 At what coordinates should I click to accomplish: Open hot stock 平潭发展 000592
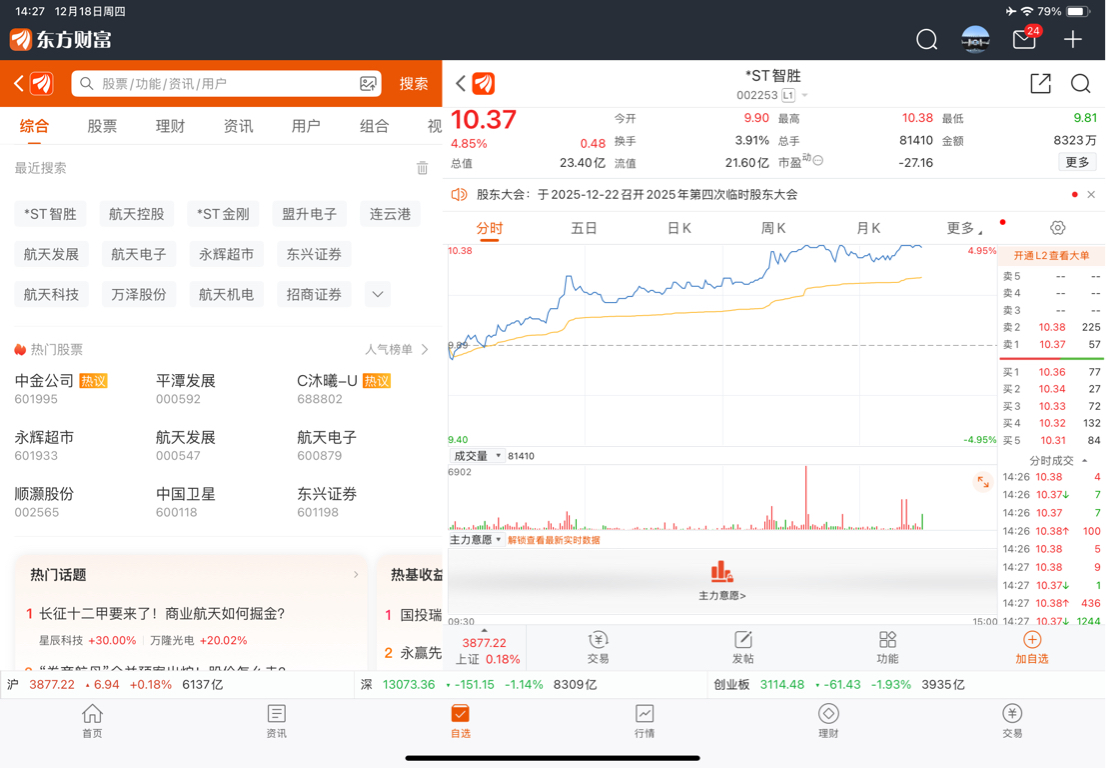[186, 389]
